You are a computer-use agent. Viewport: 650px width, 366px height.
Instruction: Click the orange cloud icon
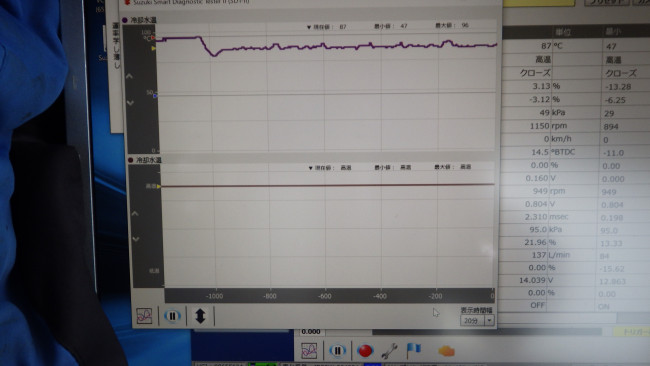446,351
